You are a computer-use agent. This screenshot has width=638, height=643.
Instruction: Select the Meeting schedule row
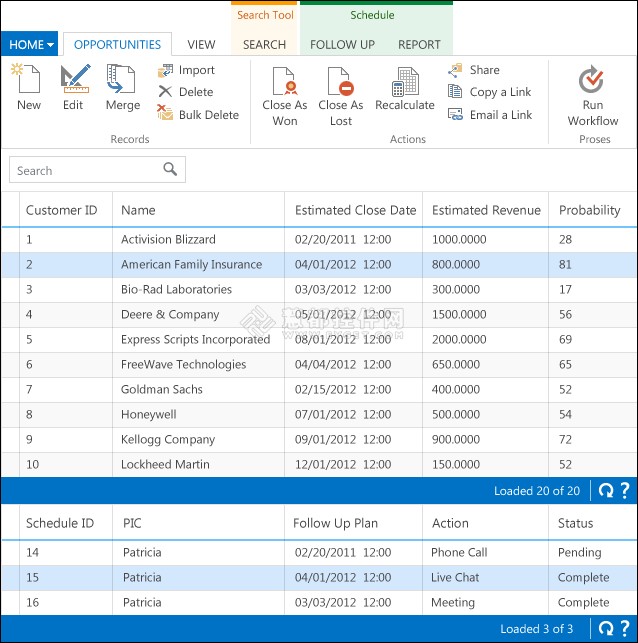click(x=319, y=602)
